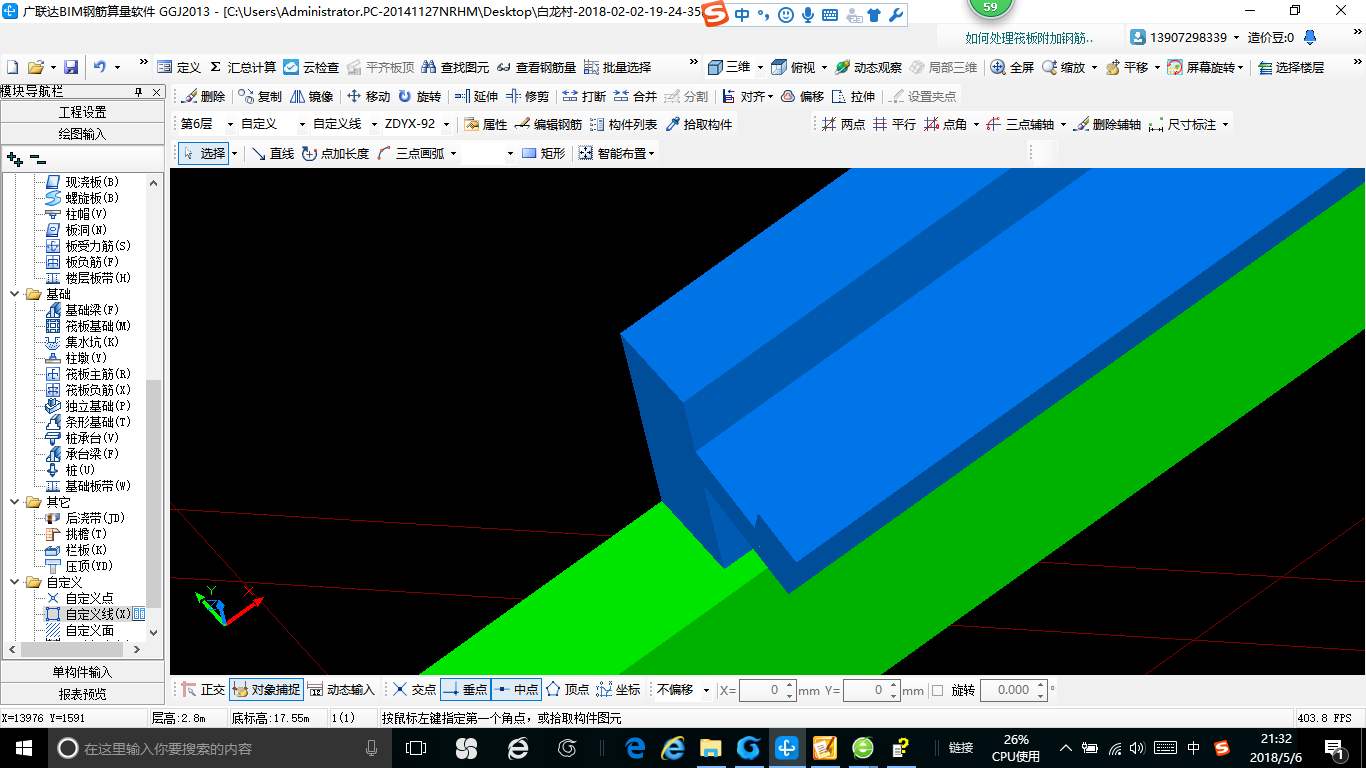Select the 修剪 trim tool

tap(527, 96)
